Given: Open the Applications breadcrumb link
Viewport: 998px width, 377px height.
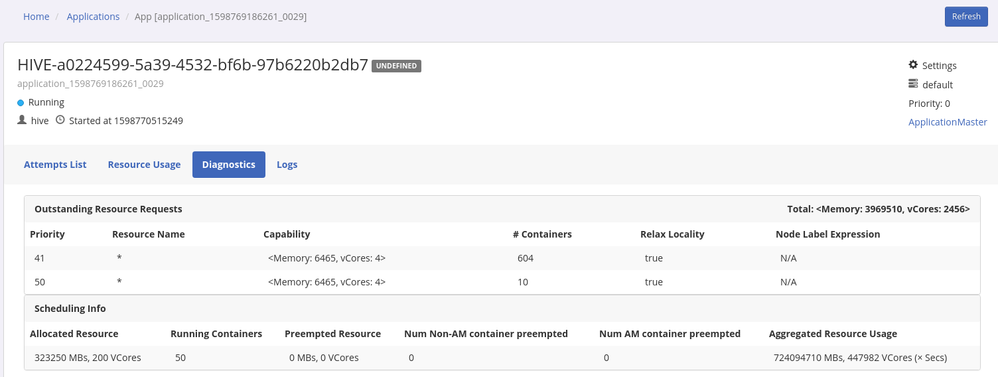Looking at the screenshot, I should (93, 17).
